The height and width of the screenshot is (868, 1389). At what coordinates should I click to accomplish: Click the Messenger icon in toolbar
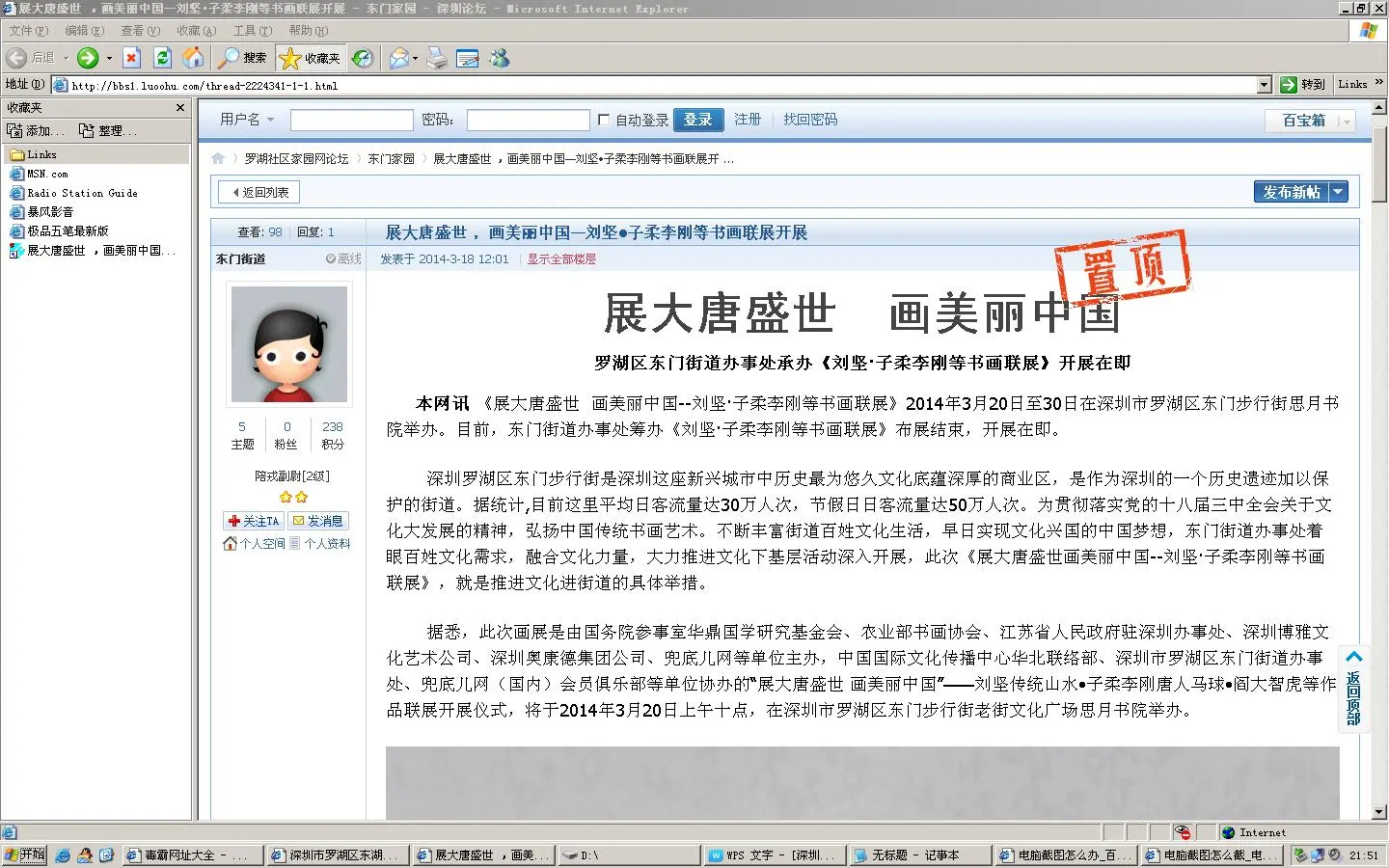(x=500, y=58)
